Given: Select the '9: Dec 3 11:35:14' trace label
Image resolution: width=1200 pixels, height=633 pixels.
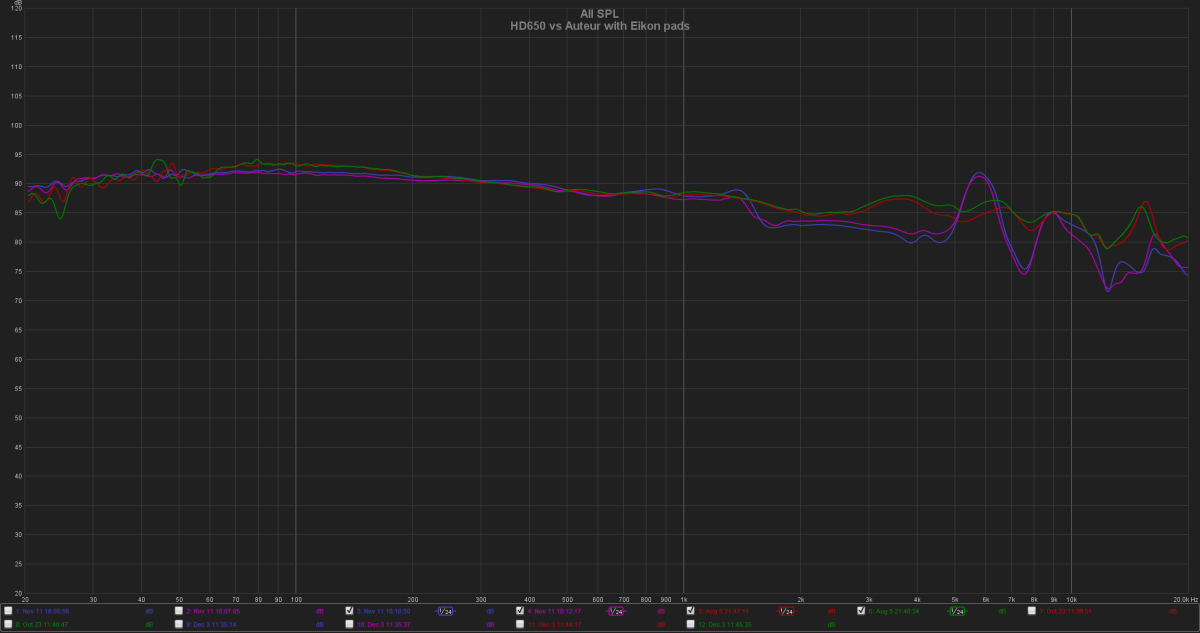Looking at the screenshot, I should coord(211,624).
